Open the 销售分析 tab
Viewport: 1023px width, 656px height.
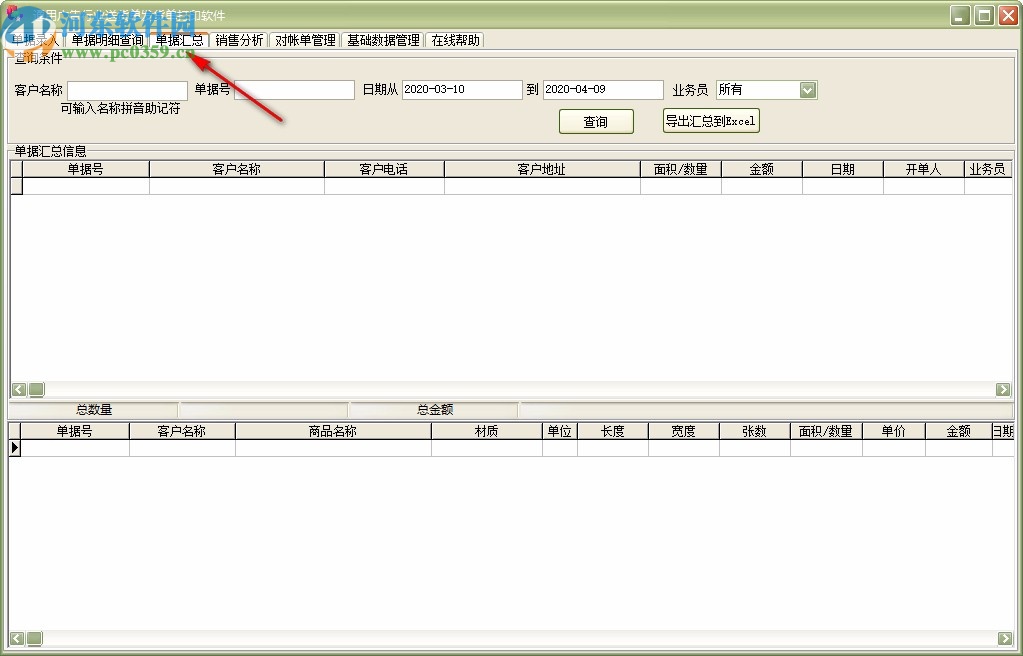pyautogui.click(x=239, y=40)
